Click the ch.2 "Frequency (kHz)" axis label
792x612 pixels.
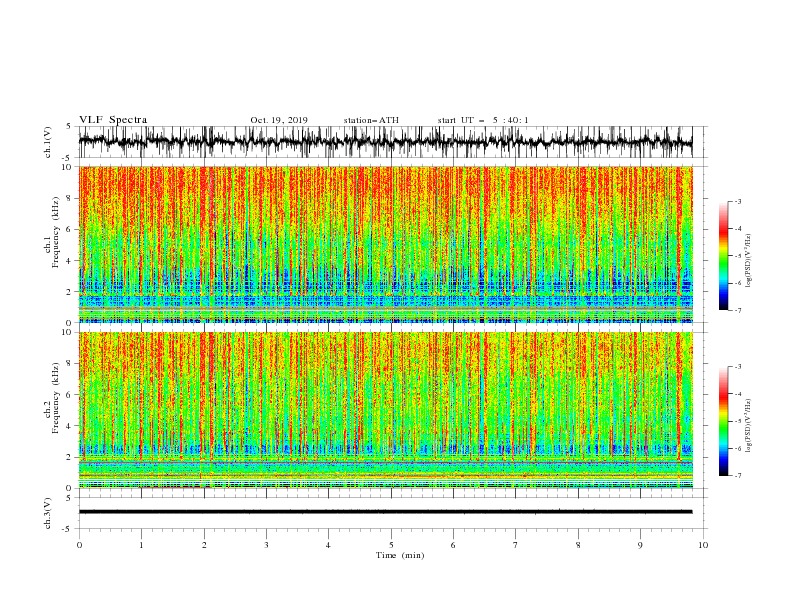[55, 398]
